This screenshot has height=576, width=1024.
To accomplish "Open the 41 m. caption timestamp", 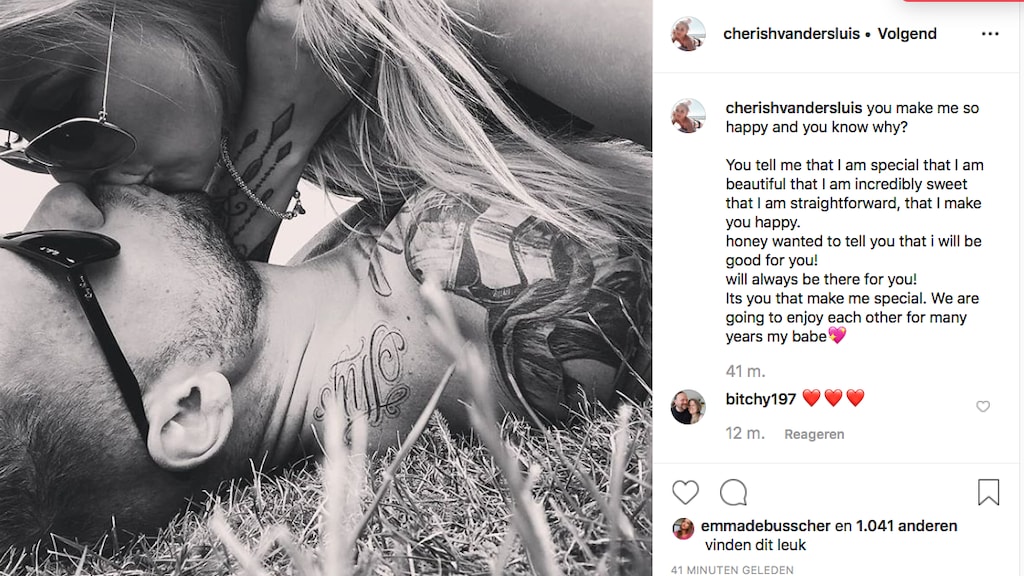I will [745, 372].
